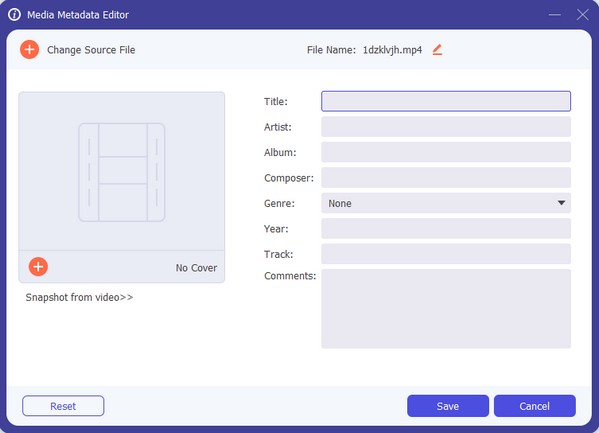Viewport: 599px width, 433px height.
Task: Focus the Track field
Action: click(x=446, y=254)
